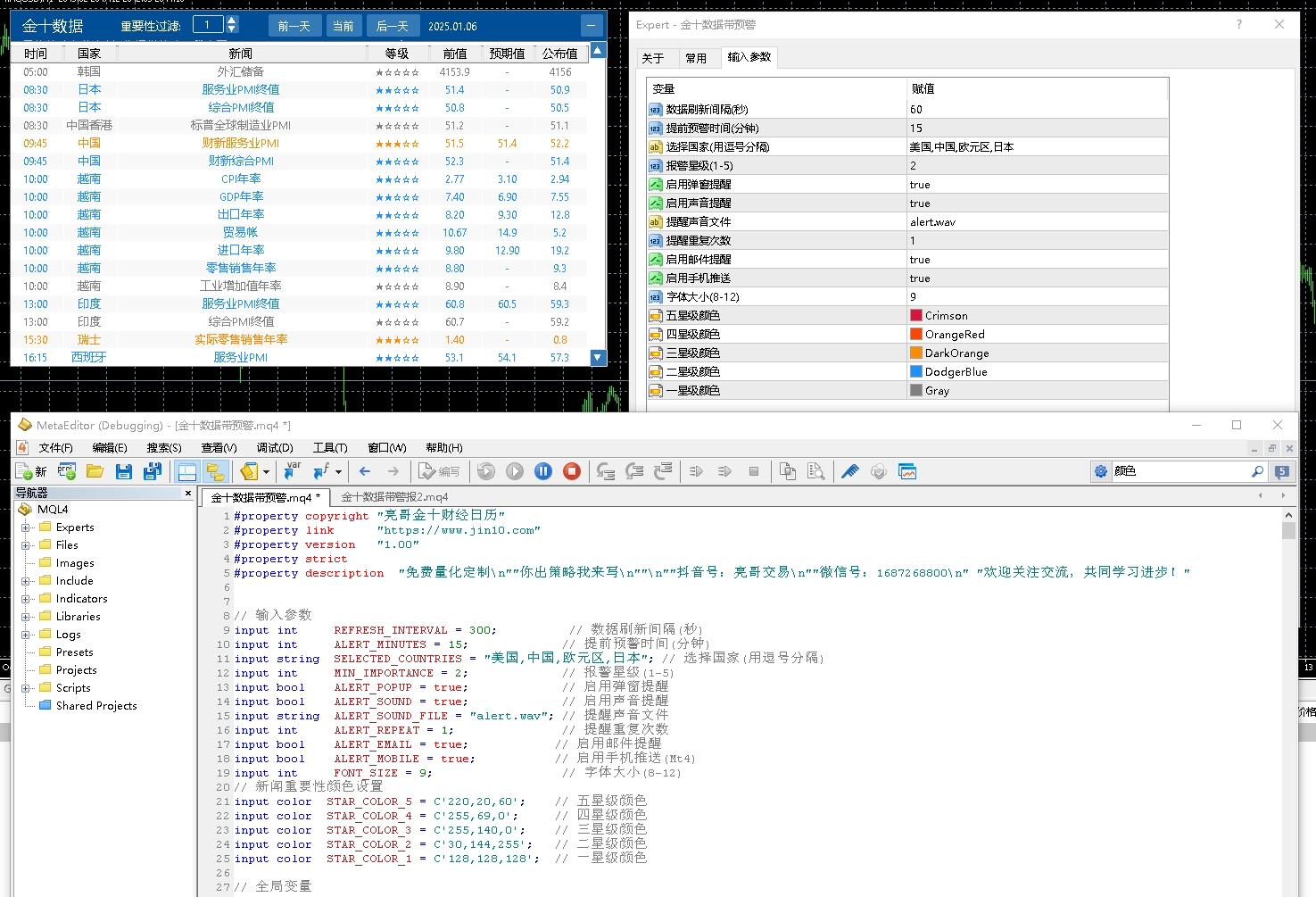Open the notifications chat icon
The width and height of the screenshot is (1316, 897).
point(1282,471)
